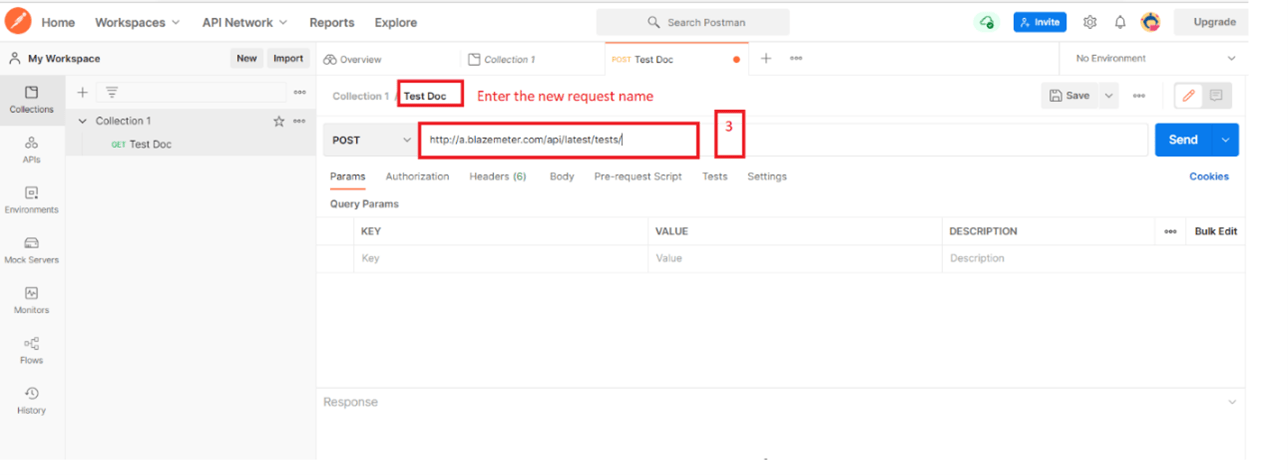Click the query param Key field
Image resolution: width=1288 pixels, height=475 pixels.
tap(502, 258)
